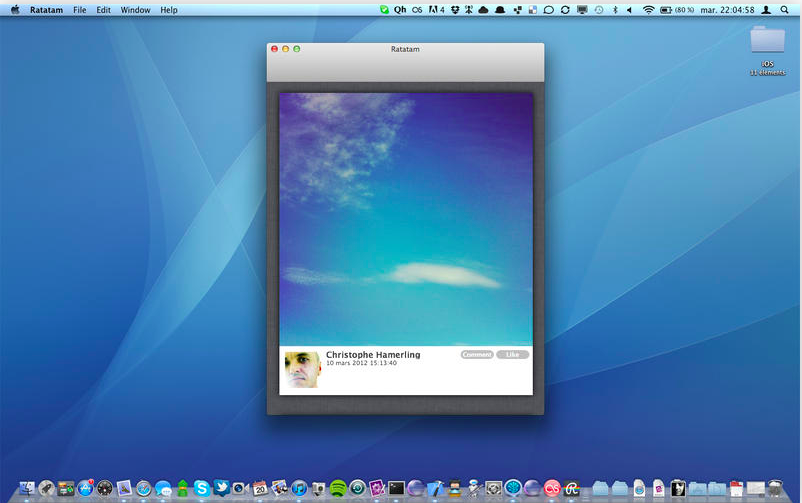Open Last.fm from the Dock
The width and height of the screenshot is (802, 503).
pyautogui.click(x=552, y=489)
